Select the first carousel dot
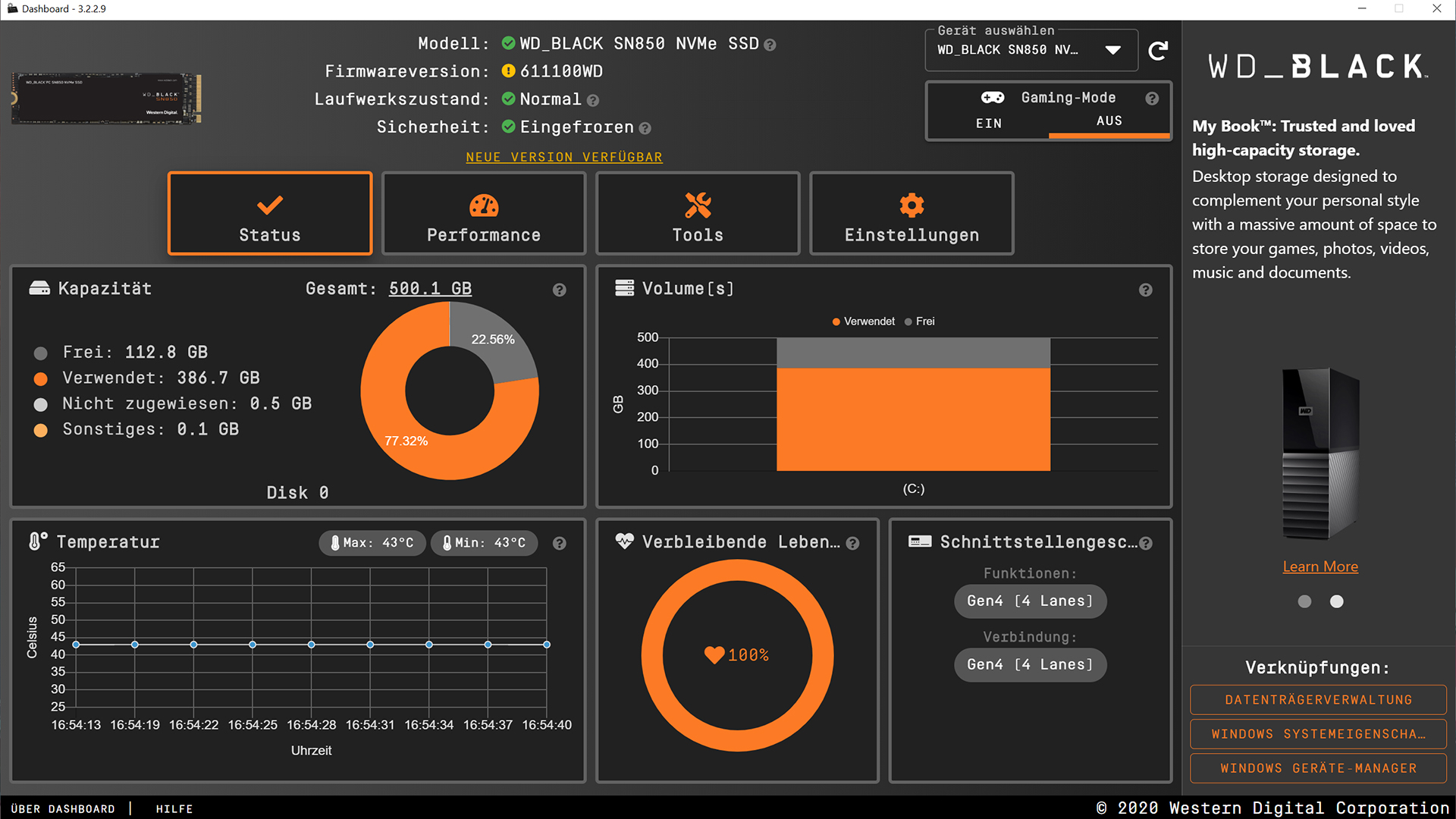This screenshot has width=1456, height=819. 1304,601
